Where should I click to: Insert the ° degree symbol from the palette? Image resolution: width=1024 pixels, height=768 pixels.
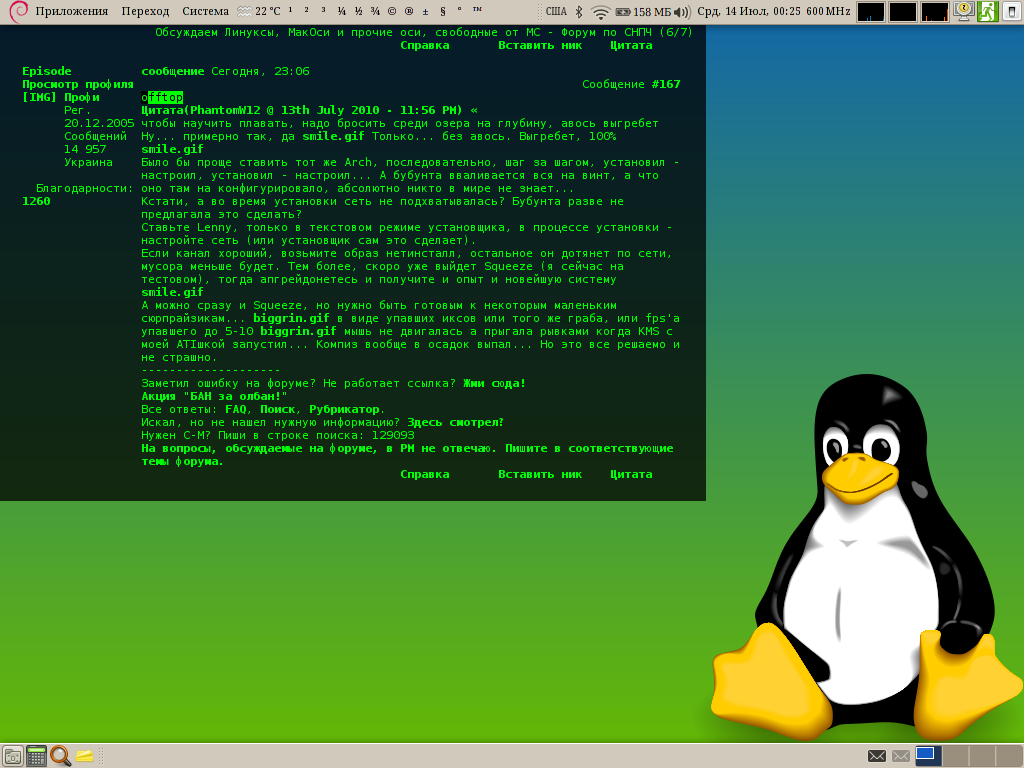(460, 10)
